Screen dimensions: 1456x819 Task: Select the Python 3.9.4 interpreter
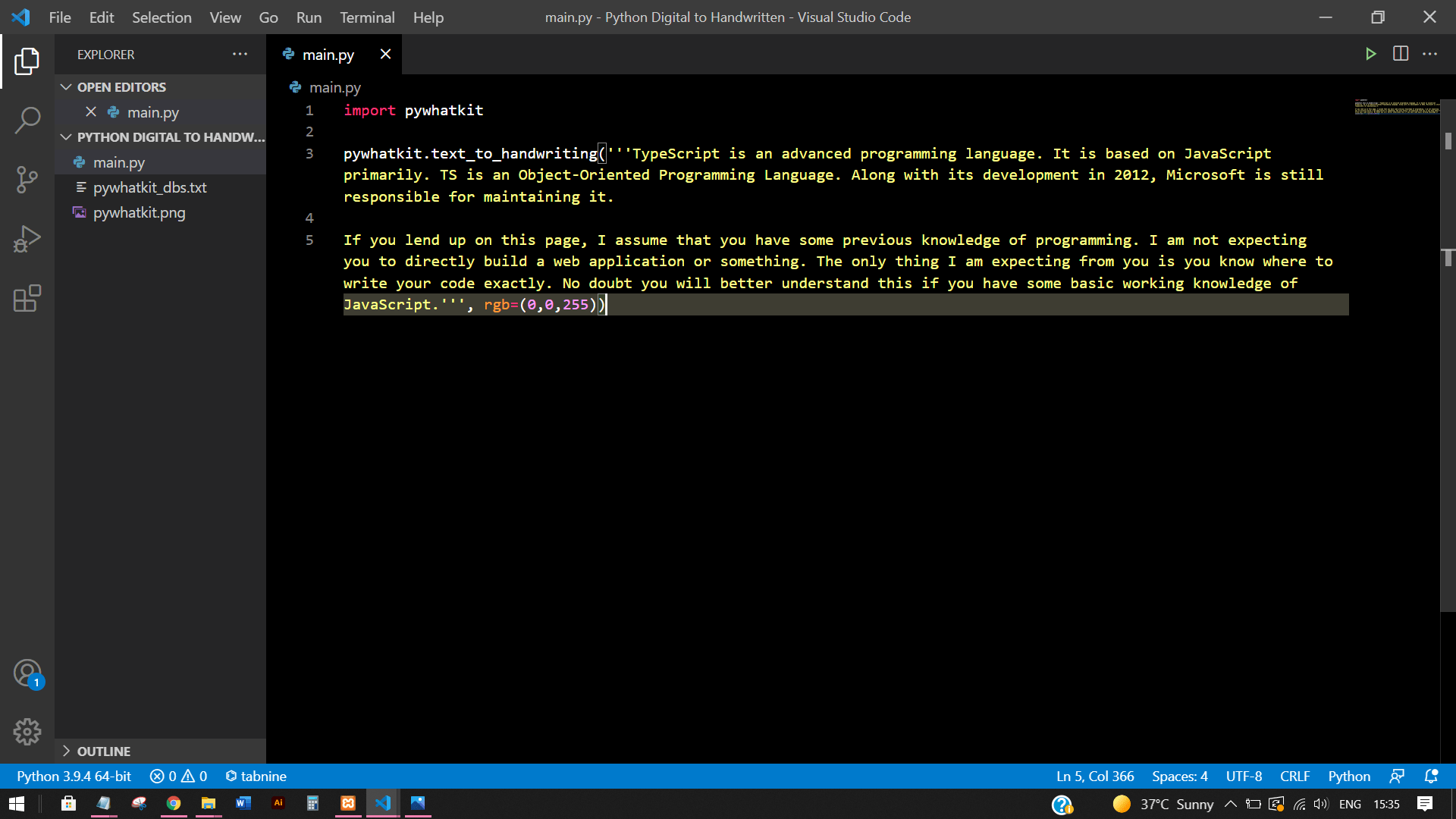pos(72,776)
